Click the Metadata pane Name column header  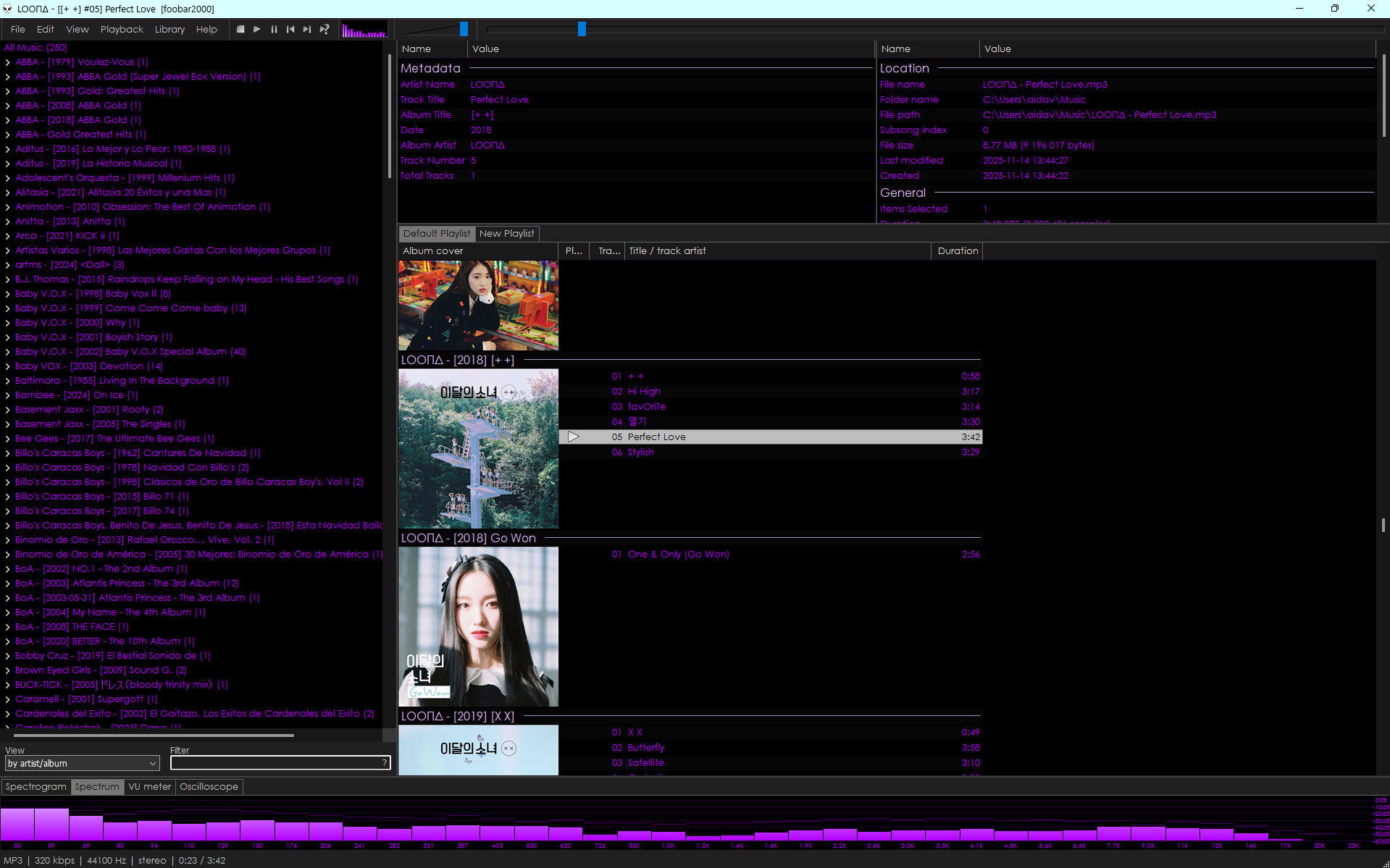coord(432,49)
